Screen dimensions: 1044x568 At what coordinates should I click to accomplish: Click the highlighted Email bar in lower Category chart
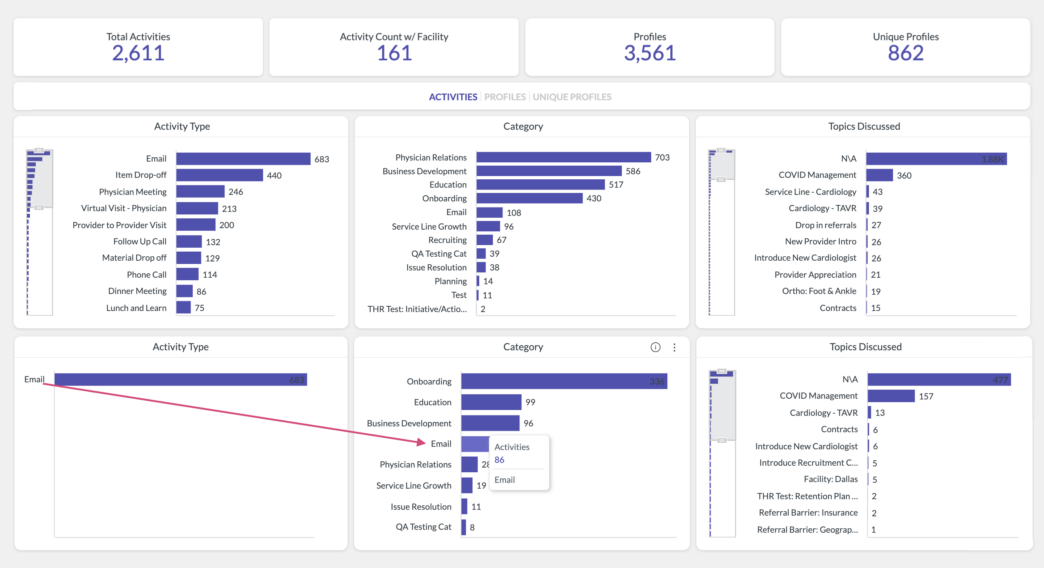pyautogui.click(x=474, y=444)
